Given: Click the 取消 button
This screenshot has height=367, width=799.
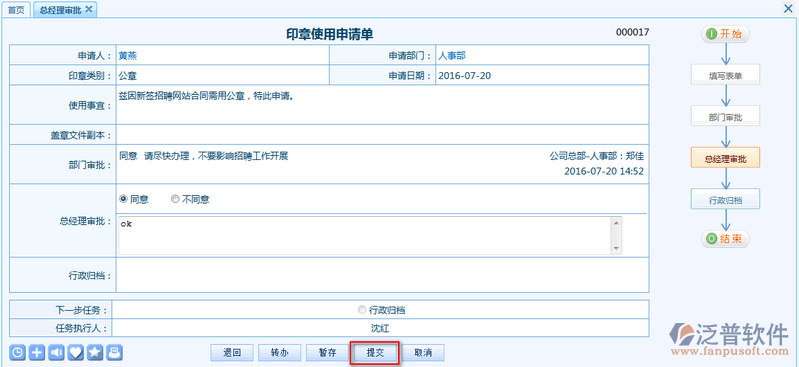Looking at the screenshot, I should (423, 352).
